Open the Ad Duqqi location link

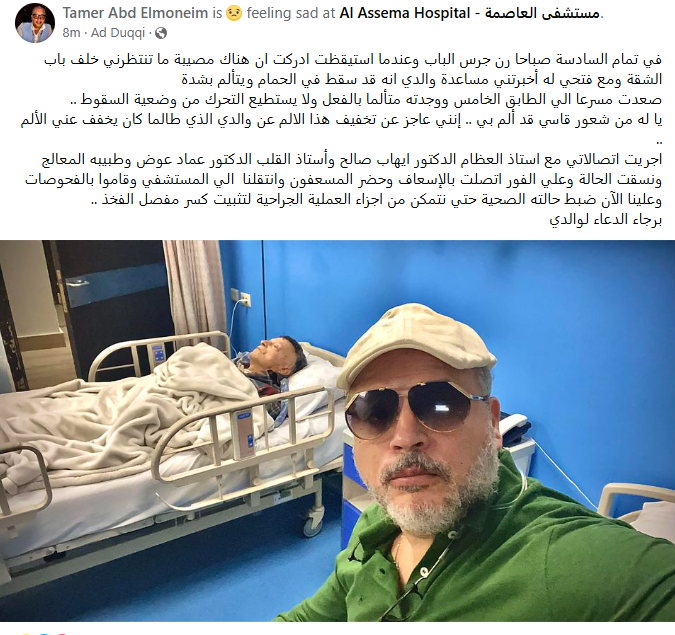click(118, 33)
